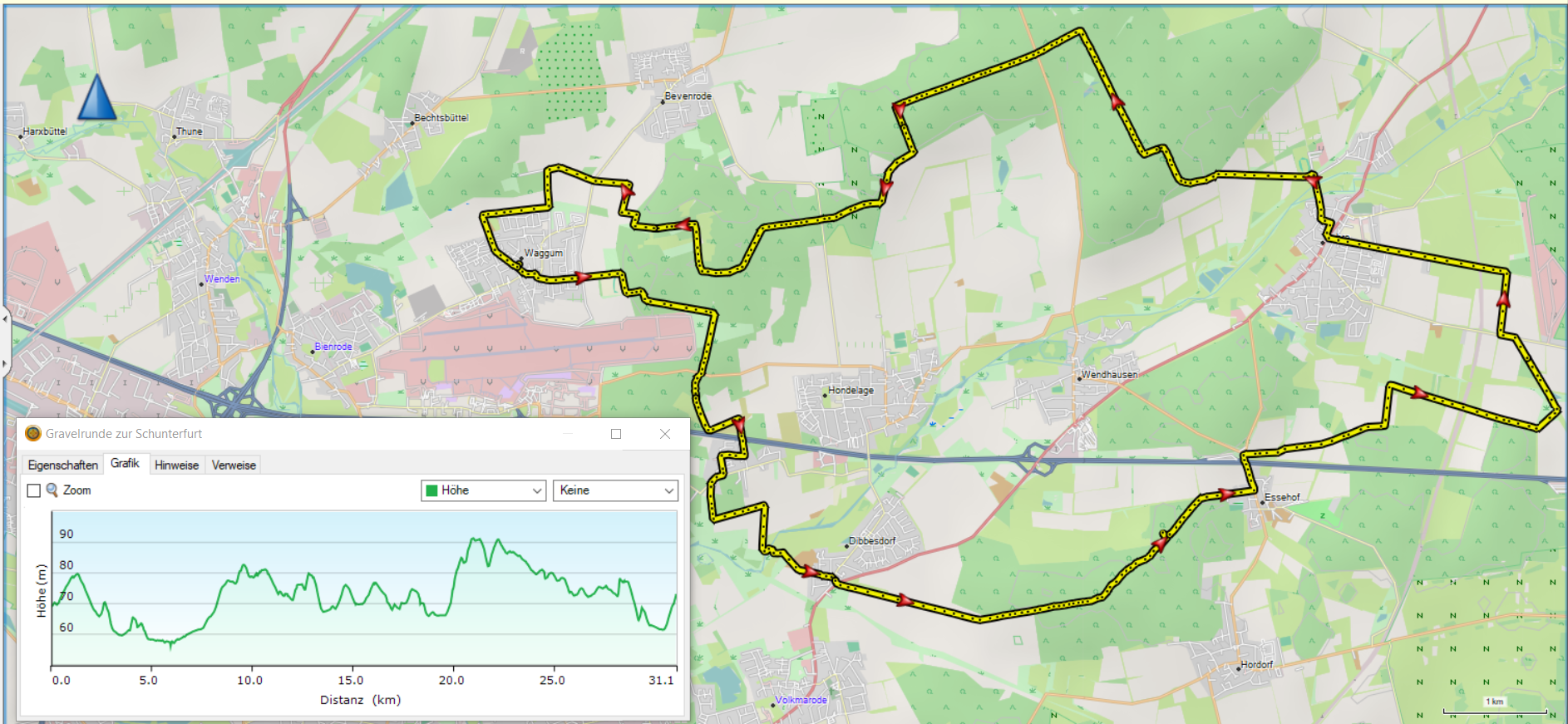Click the track icon beside the Gravelrunde title
Image resolution: width=1568 pixels, height=724 pixels.
coord(33,433)
